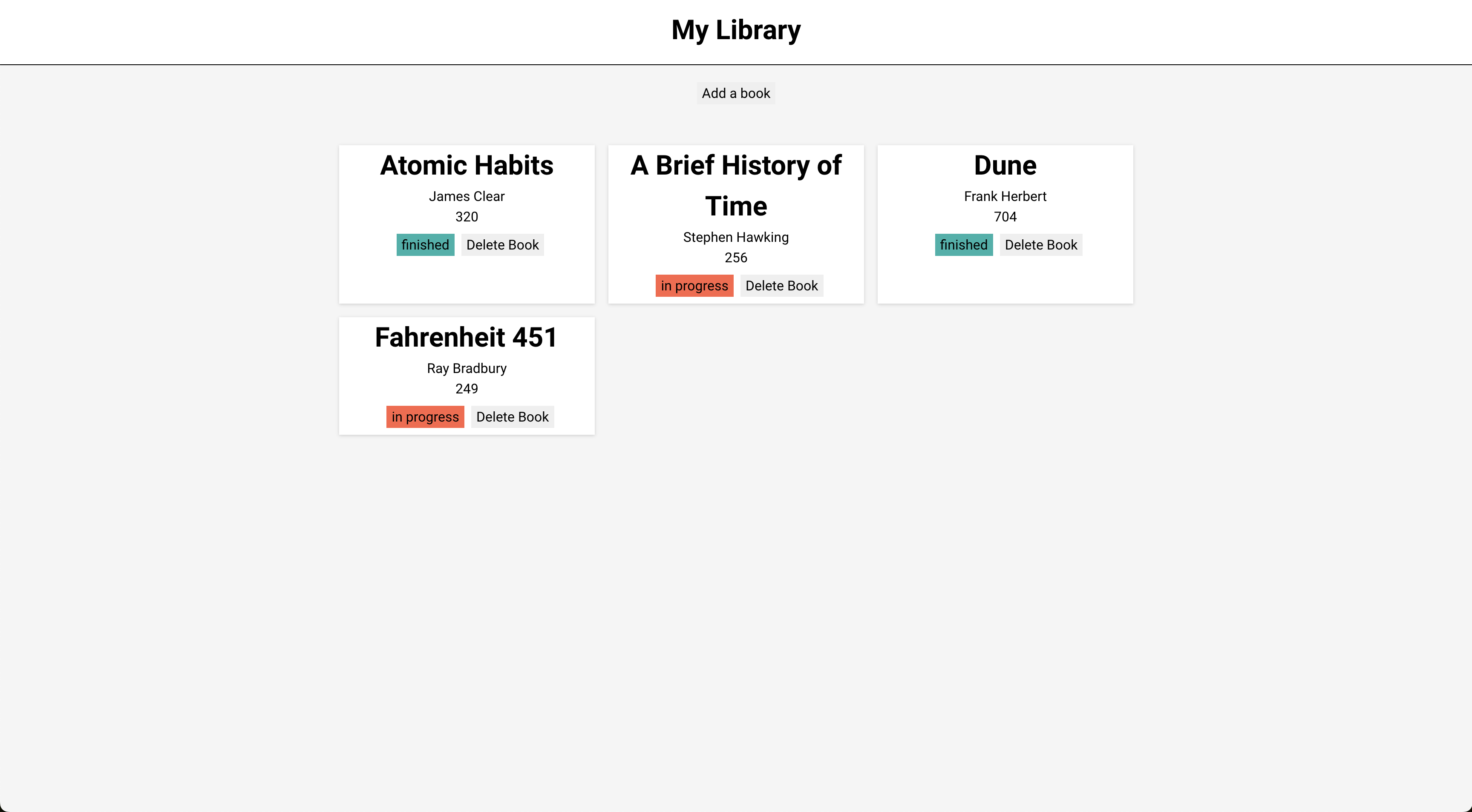Toggle finished status on Dune
Viewport: 1472px width, 812px height.
pos(964,244)
